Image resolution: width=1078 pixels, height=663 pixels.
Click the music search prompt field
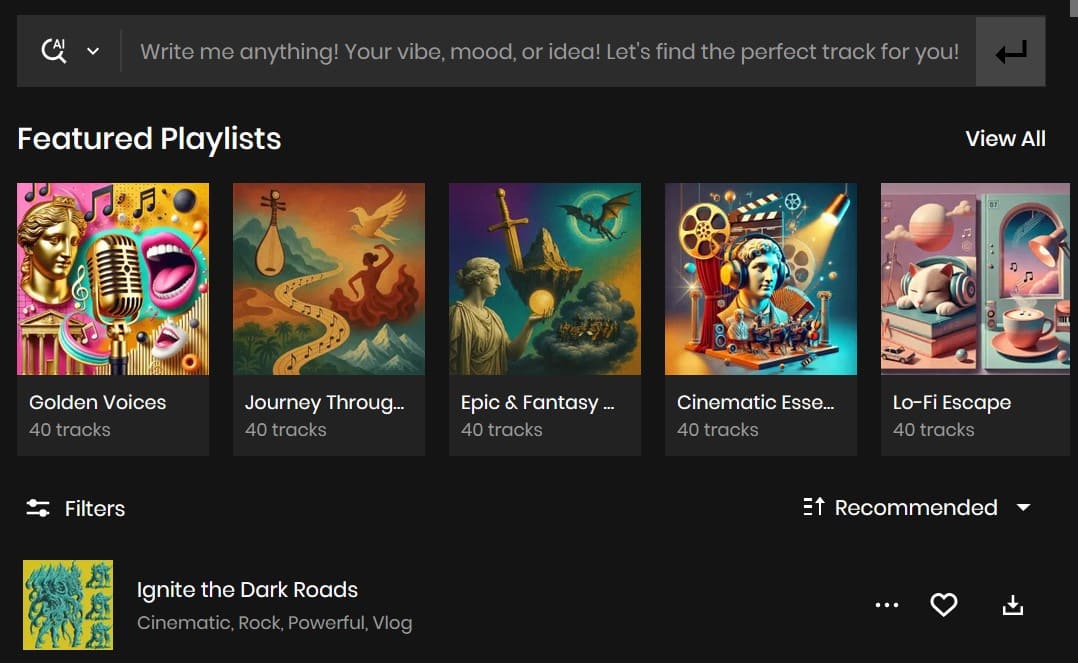click(549, 51)
